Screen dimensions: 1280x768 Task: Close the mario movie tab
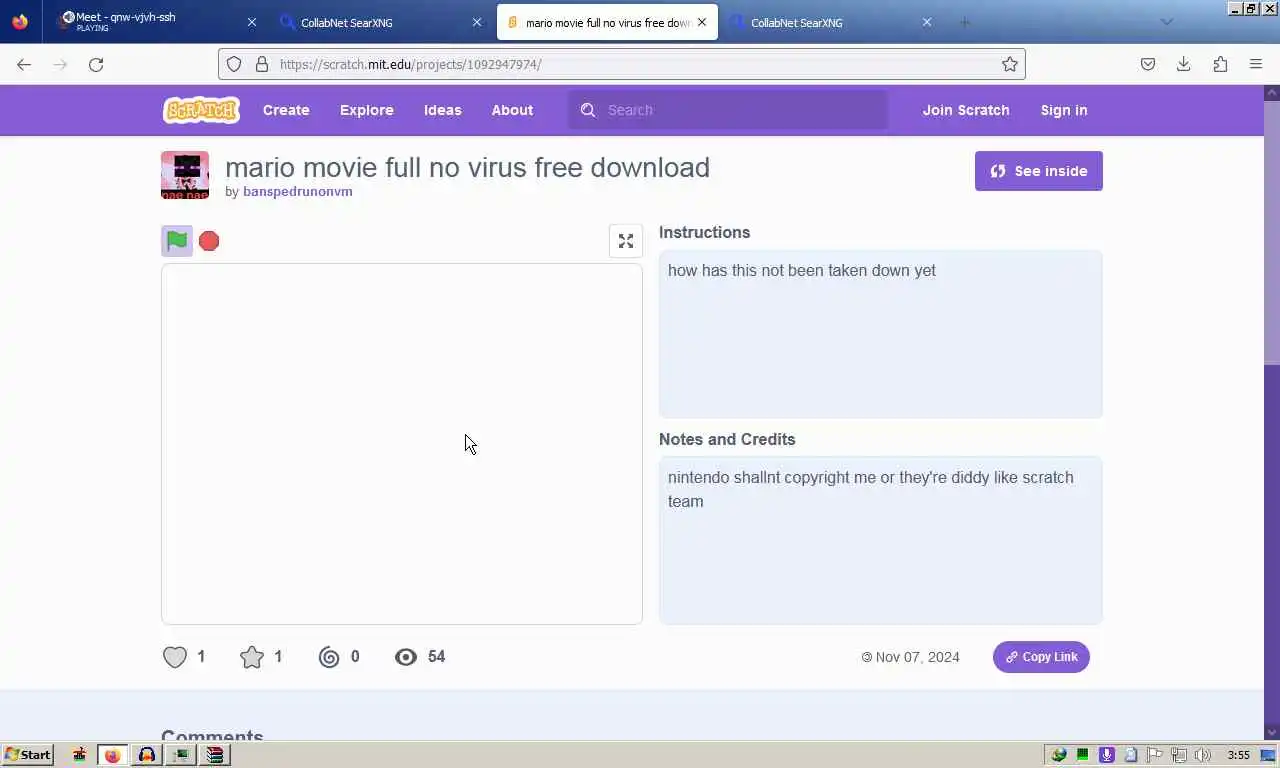[x=702, y=22]
